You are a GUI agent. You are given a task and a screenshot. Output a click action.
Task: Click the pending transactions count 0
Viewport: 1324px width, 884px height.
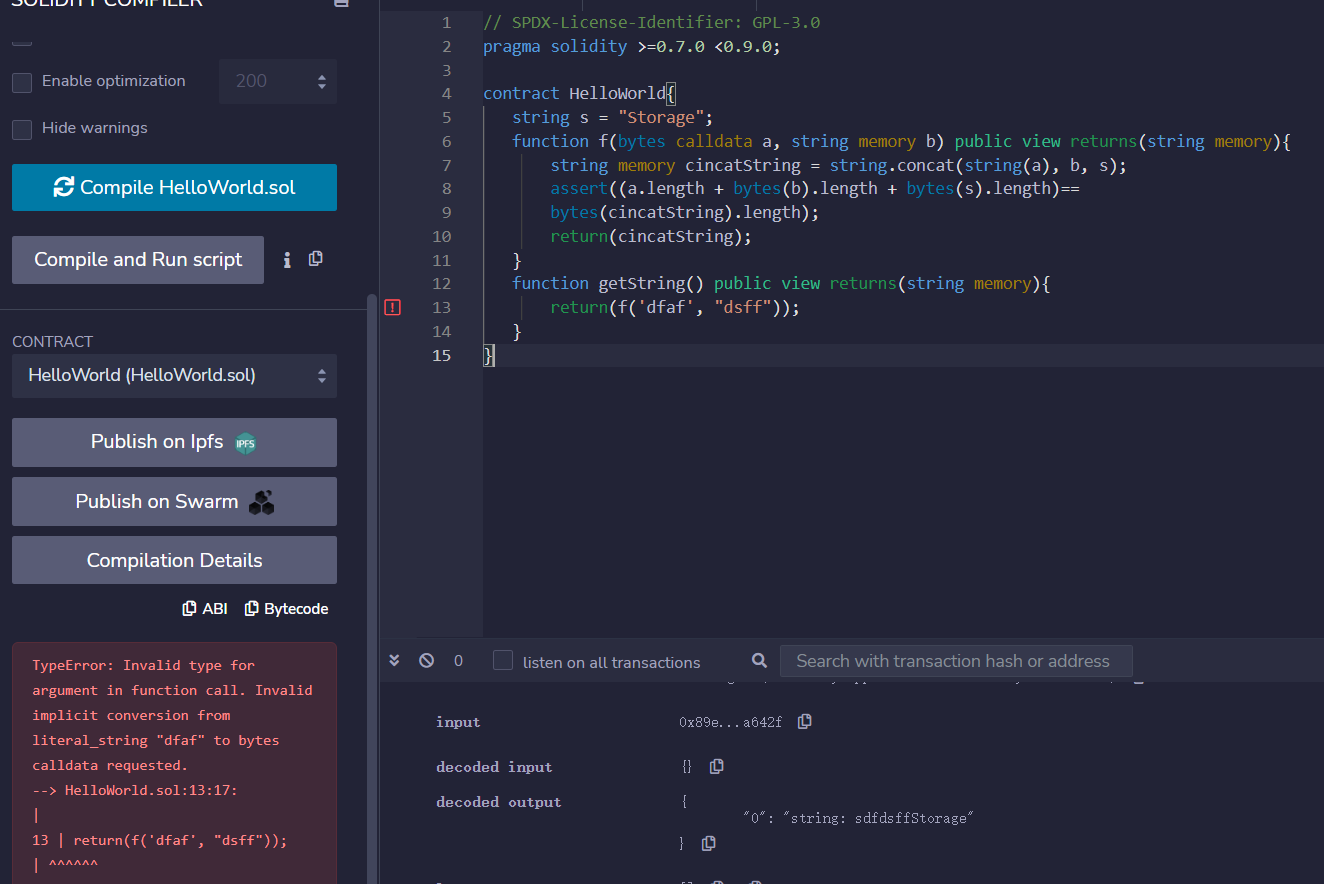coord(458,661)
